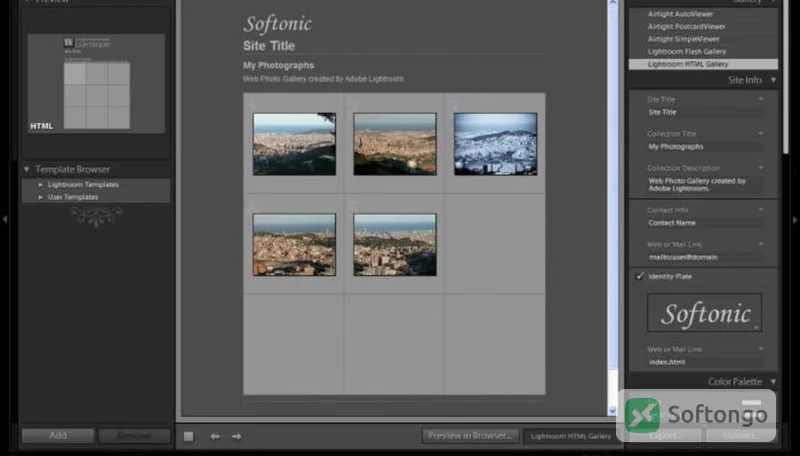Open Collection Title presets dropdown arrow
The image size is (800, 456).
(761, 133)
